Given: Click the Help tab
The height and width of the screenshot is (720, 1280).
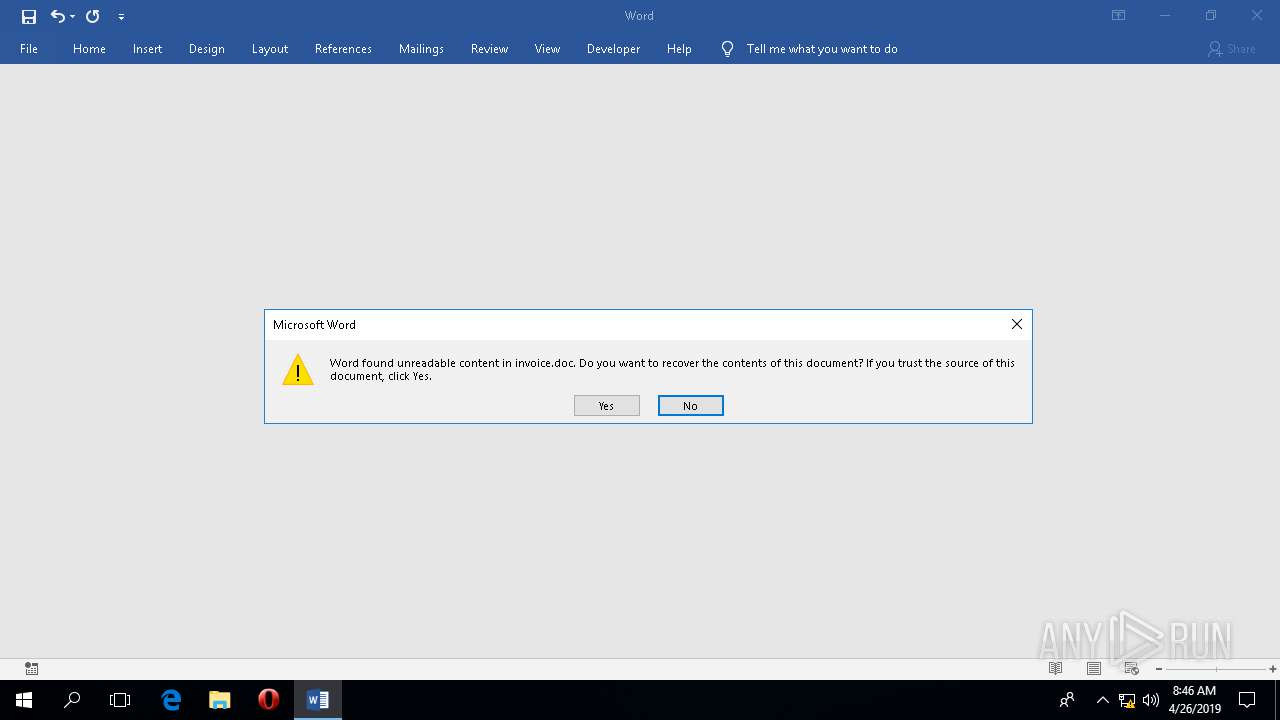Looking at the screenshot, I should (679, 49).
